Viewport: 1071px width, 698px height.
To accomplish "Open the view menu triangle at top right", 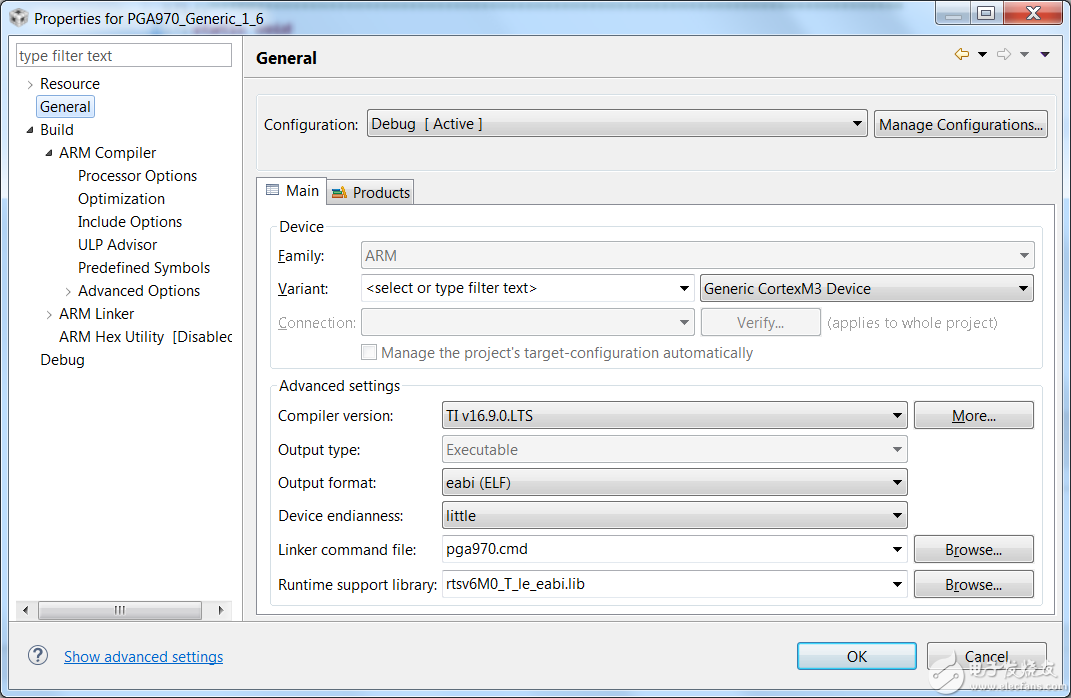I will click(1045, 55).
